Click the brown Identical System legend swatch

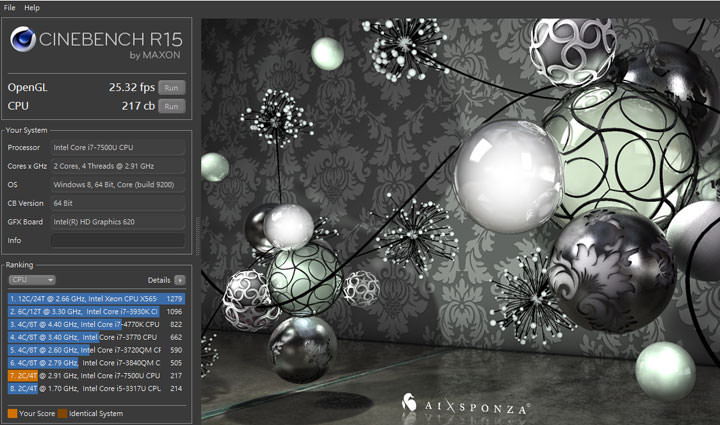62,411
